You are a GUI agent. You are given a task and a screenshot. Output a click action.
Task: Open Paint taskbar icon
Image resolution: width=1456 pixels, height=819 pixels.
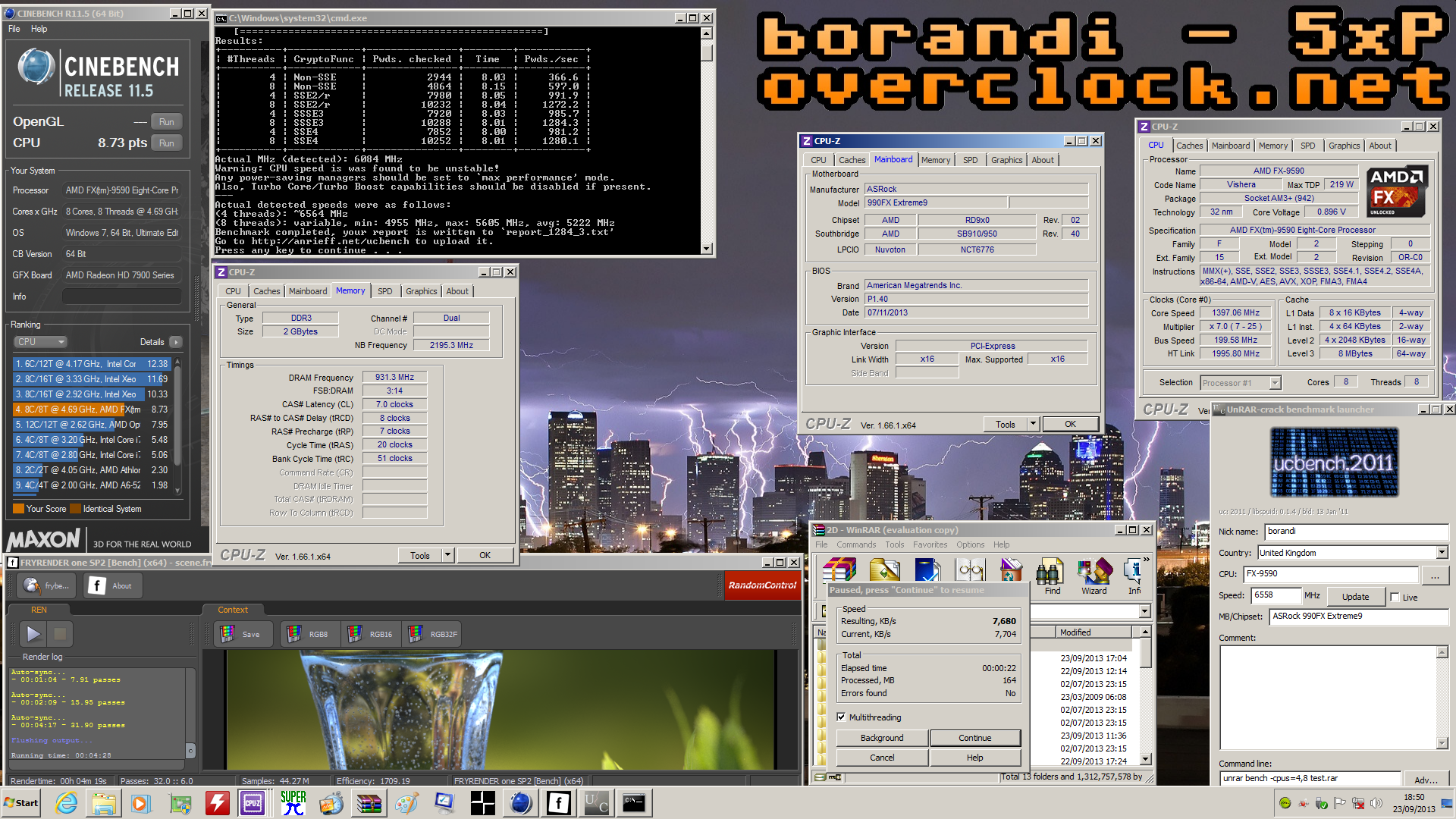pos(406,803)
